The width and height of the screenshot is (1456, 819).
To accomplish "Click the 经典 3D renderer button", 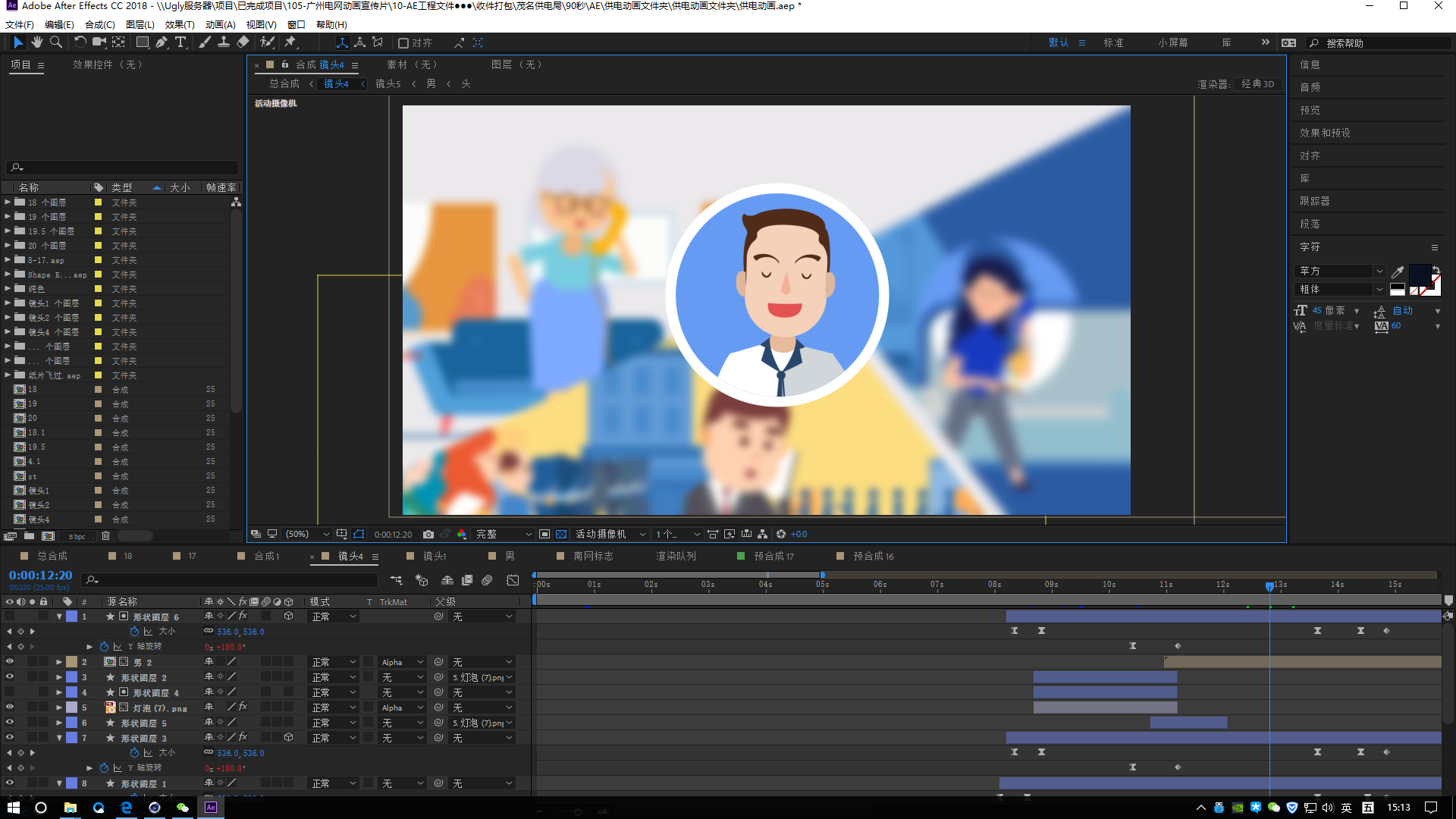I will coord(1257,84).
